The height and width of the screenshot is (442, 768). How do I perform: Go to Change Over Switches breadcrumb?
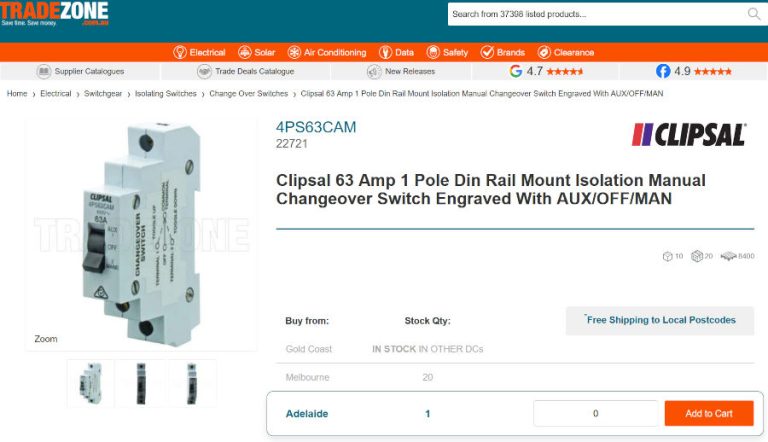coord(248,94)
